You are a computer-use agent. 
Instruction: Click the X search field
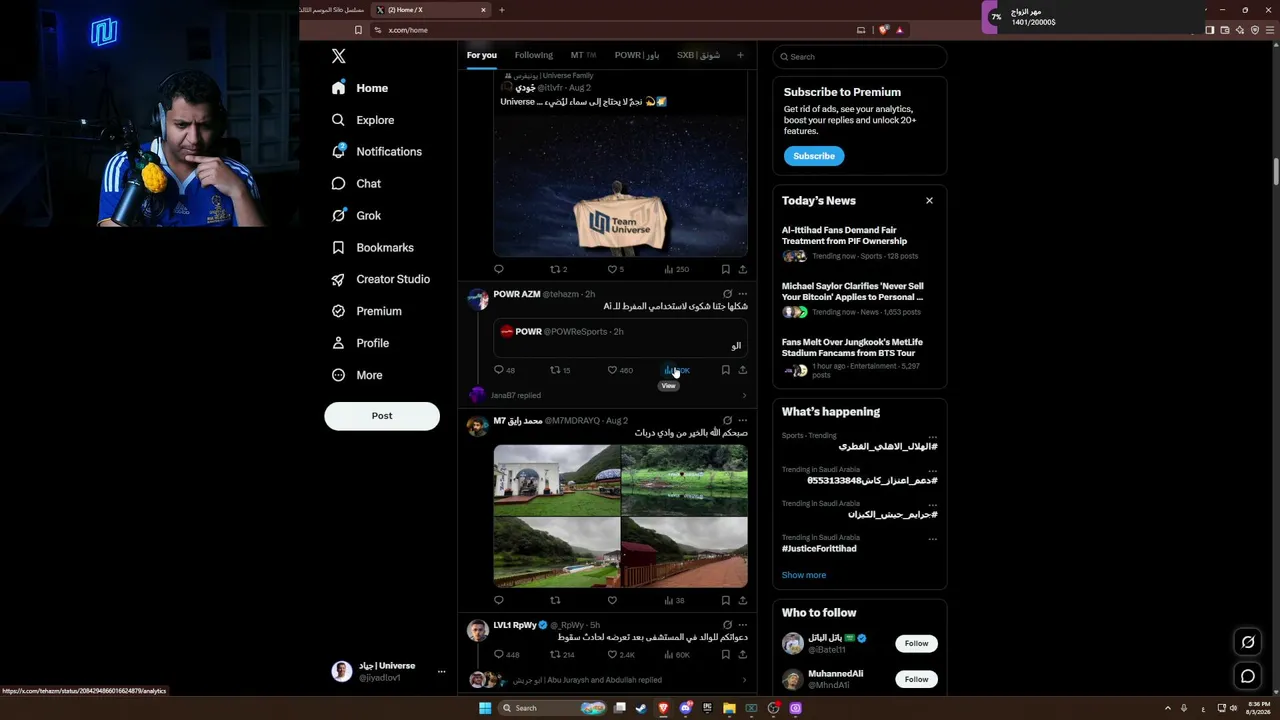click(x=860, y=57)
